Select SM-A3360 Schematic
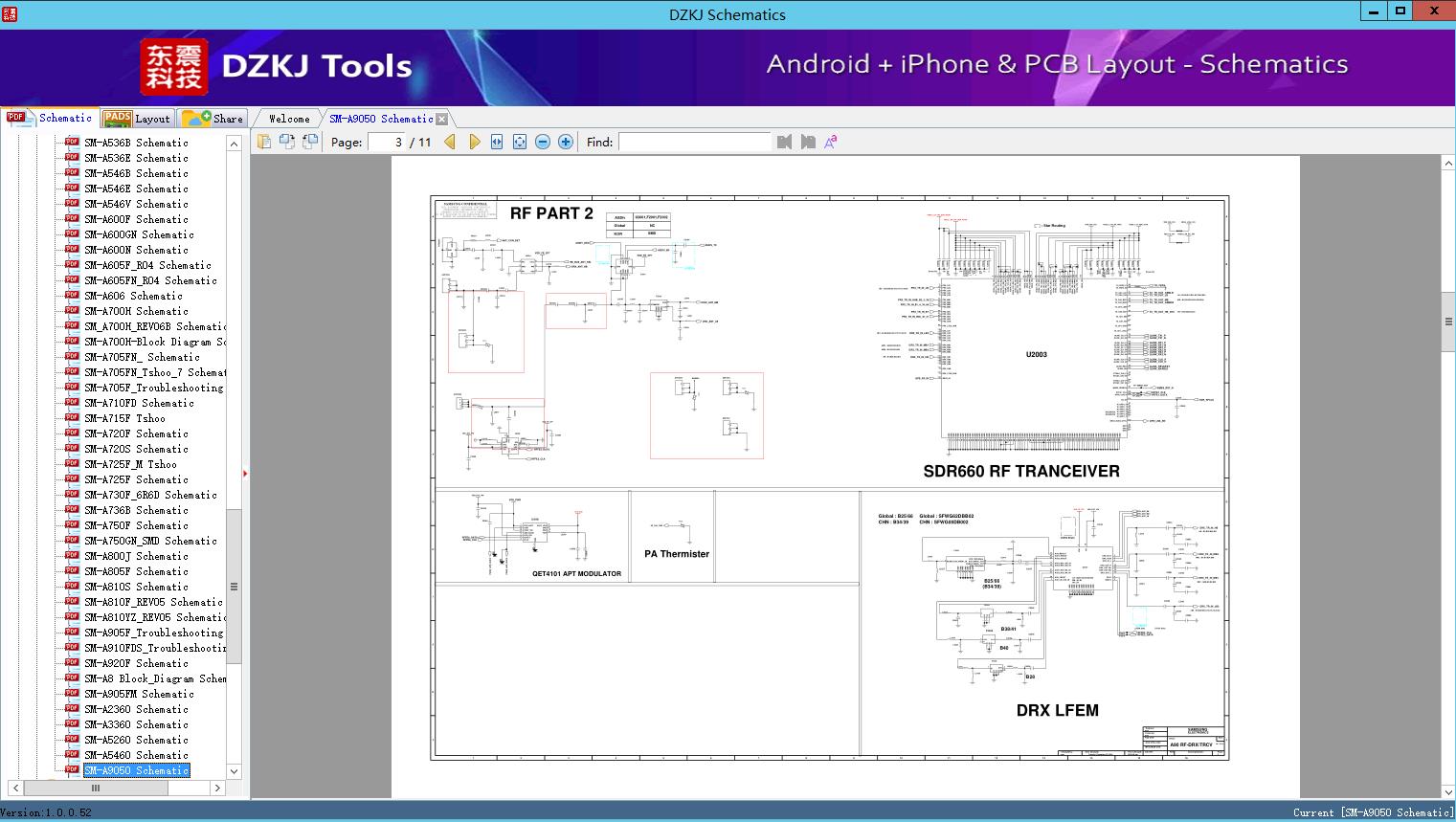This screenshot has width=1456, height=822. coord(136,724)
